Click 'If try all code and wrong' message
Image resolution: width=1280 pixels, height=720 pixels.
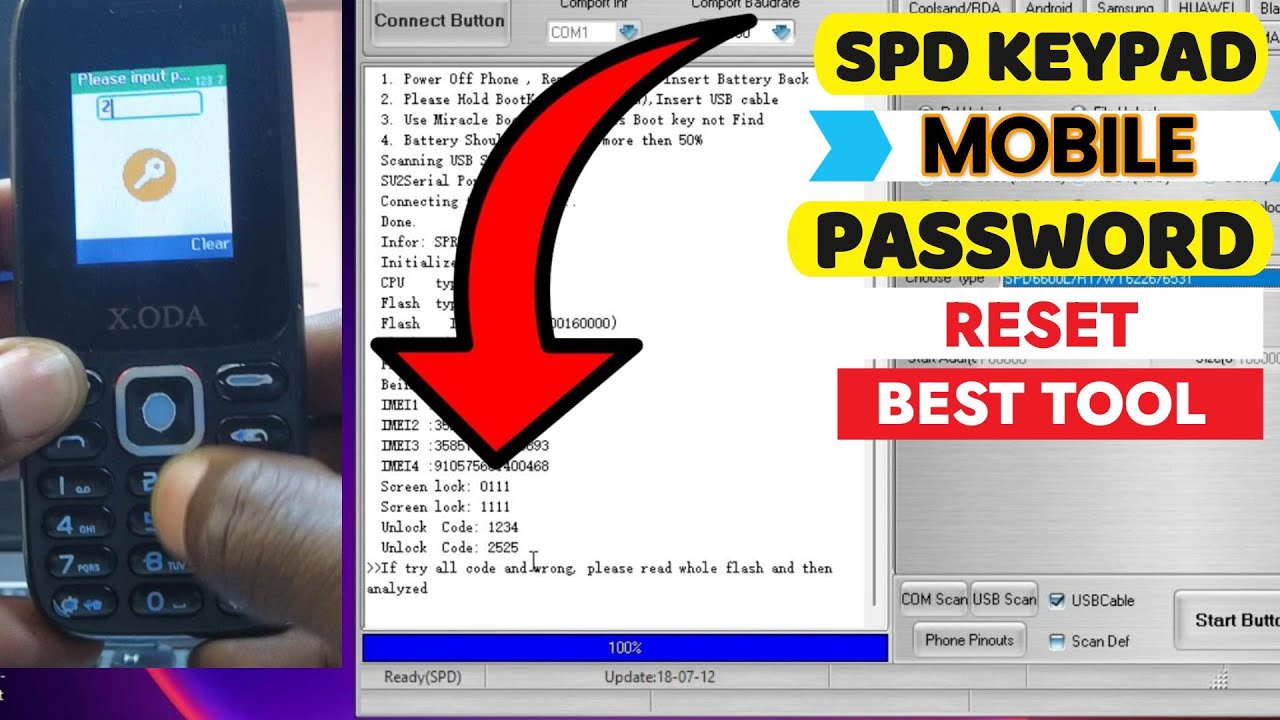pyautogui.click(x=599, y=578)
